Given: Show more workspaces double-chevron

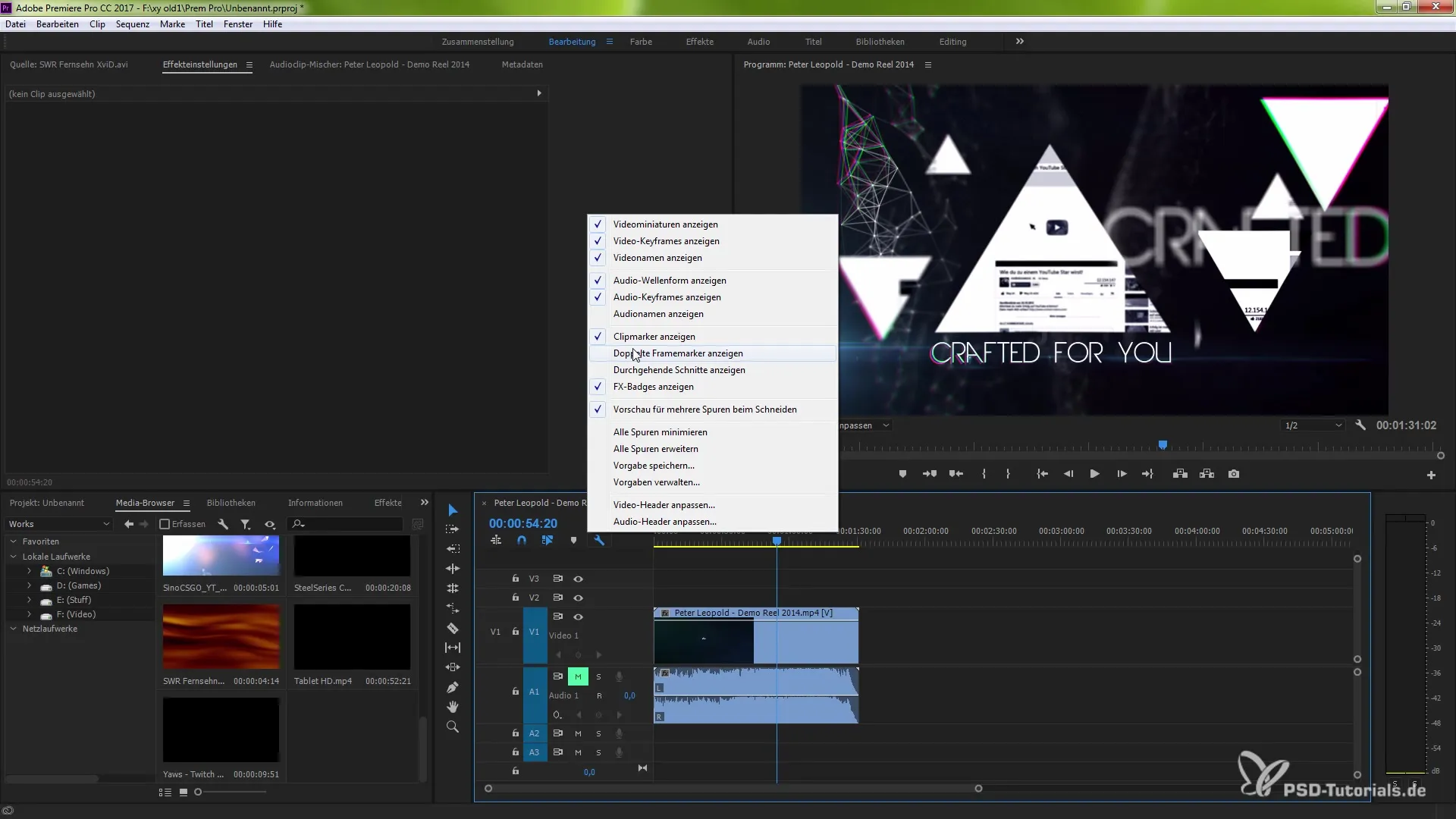Looking at the screenshot, I should [1019, 42].
